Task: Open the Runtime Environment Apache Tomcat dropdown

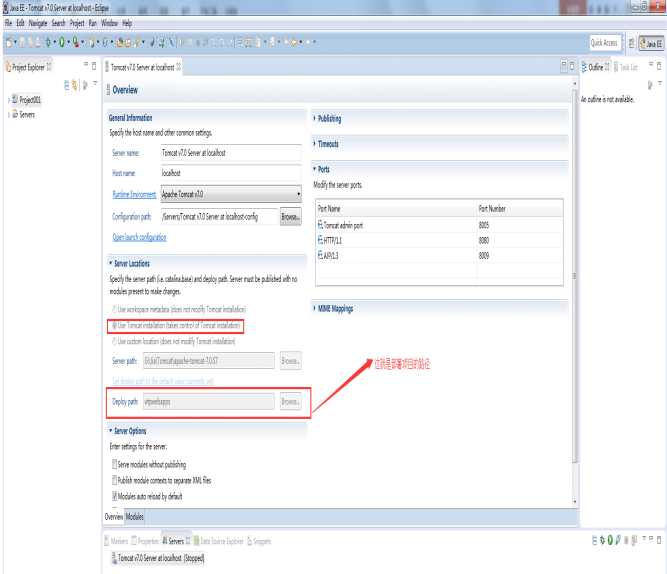Action: [231, 194]
